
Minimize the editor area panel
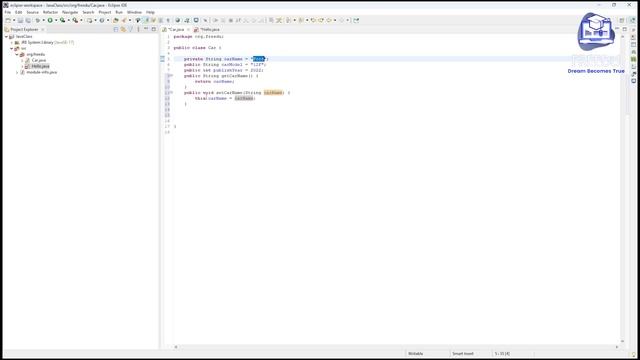(617, 29)
